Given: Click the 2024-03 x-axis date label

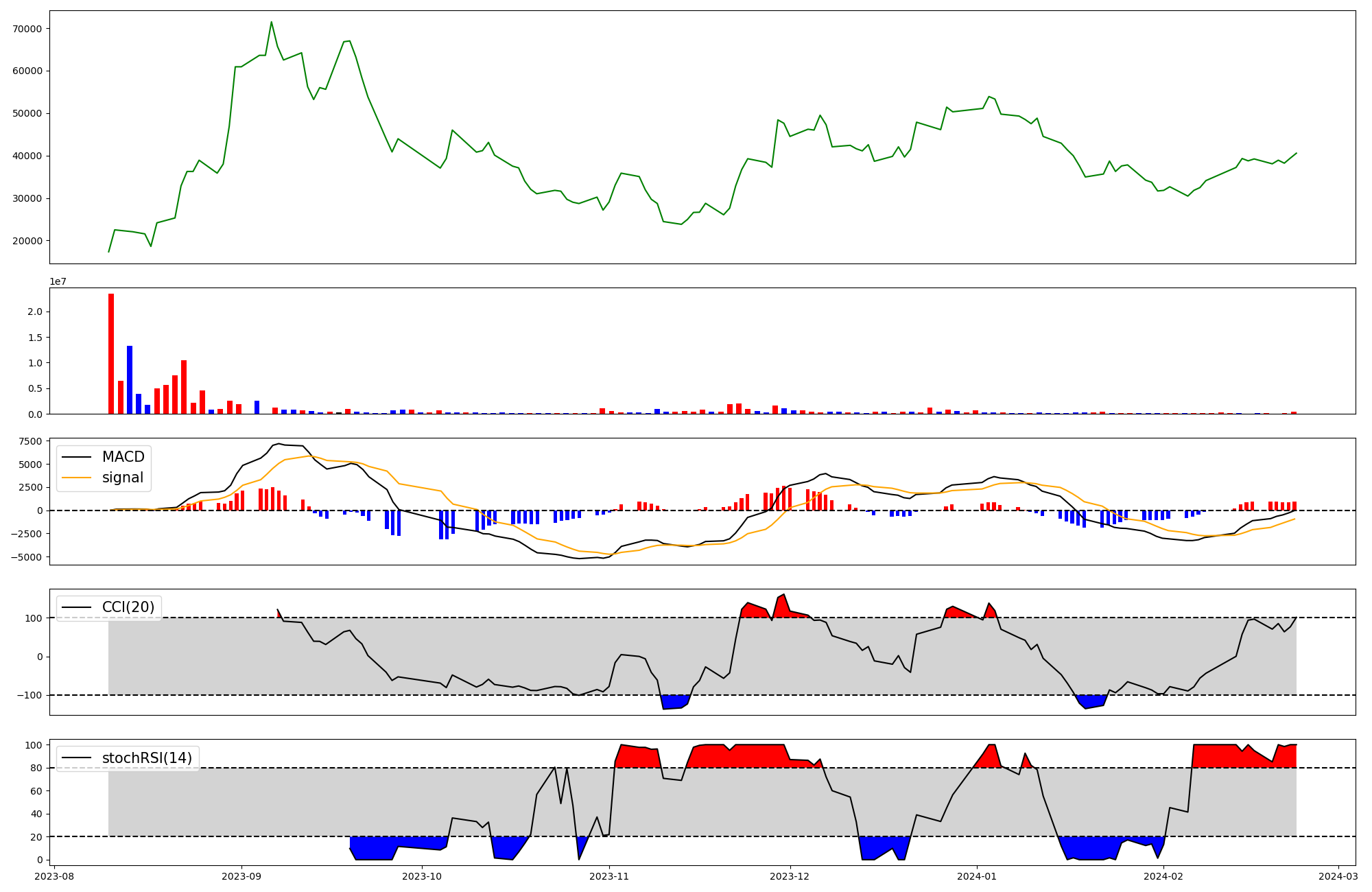Looking at the screenshot, I should point(1339,876).
